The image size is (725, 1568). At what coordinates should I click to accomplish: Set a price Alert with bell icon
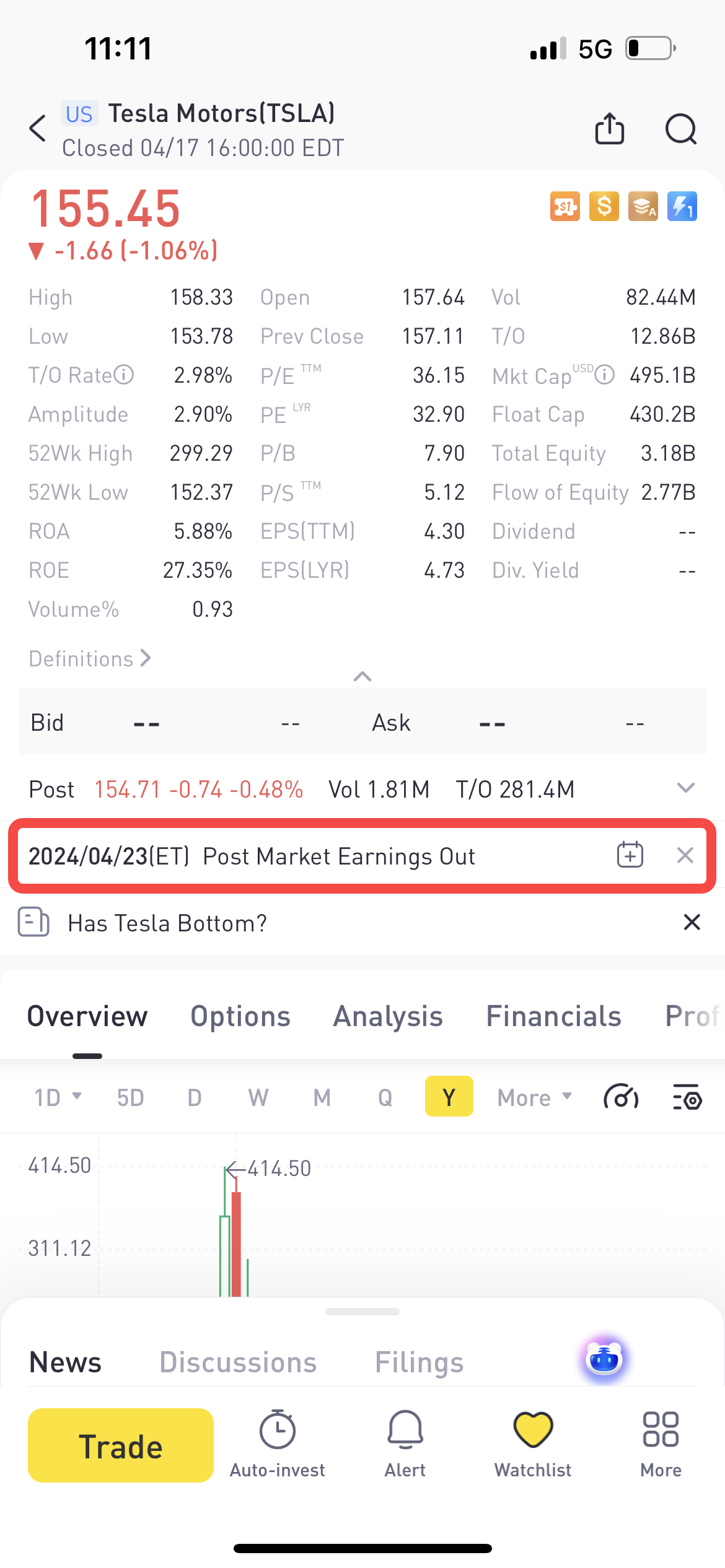405,1443
